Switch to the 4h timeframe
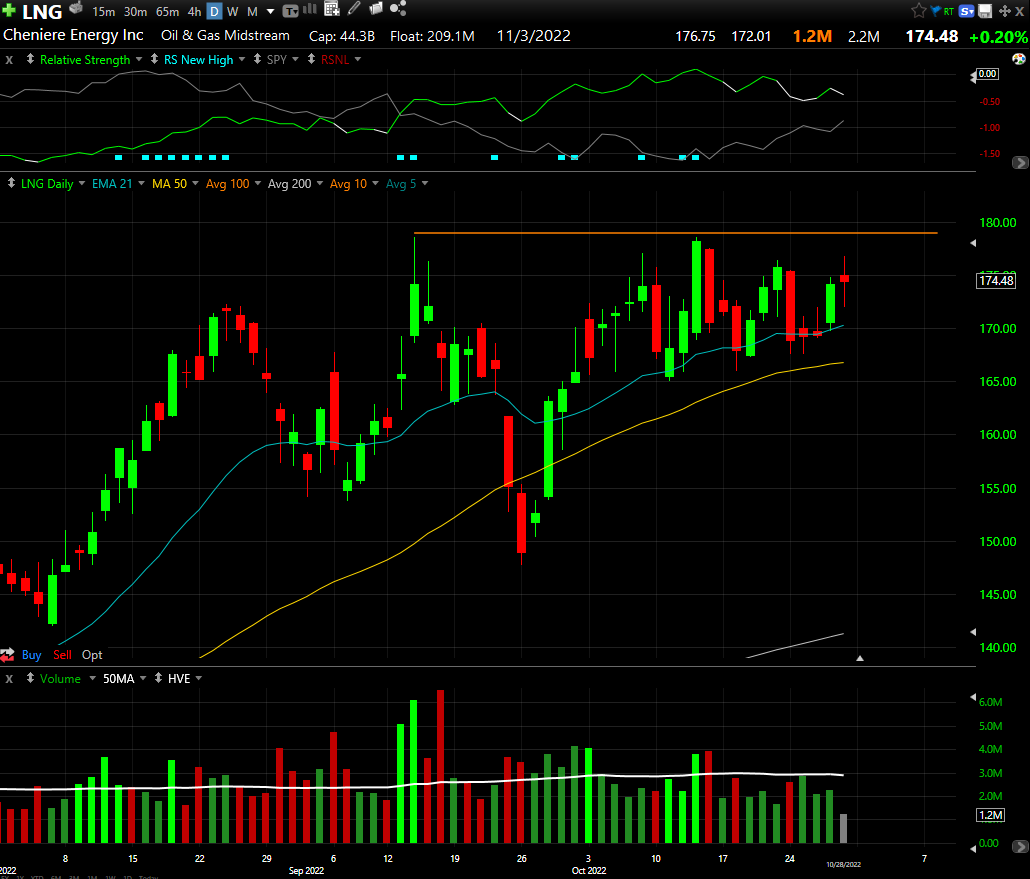1030x879 pixels. (x=194, y=12)
